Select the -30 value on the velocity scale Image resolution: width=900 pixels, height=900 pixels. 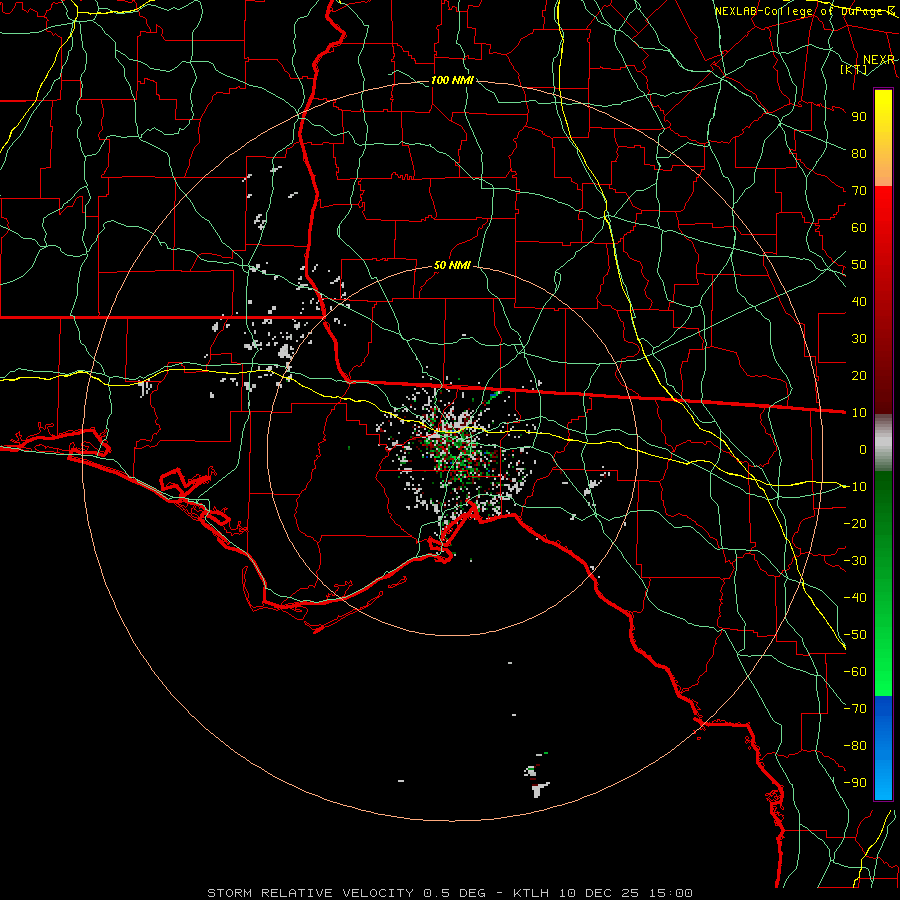point(855,561)
